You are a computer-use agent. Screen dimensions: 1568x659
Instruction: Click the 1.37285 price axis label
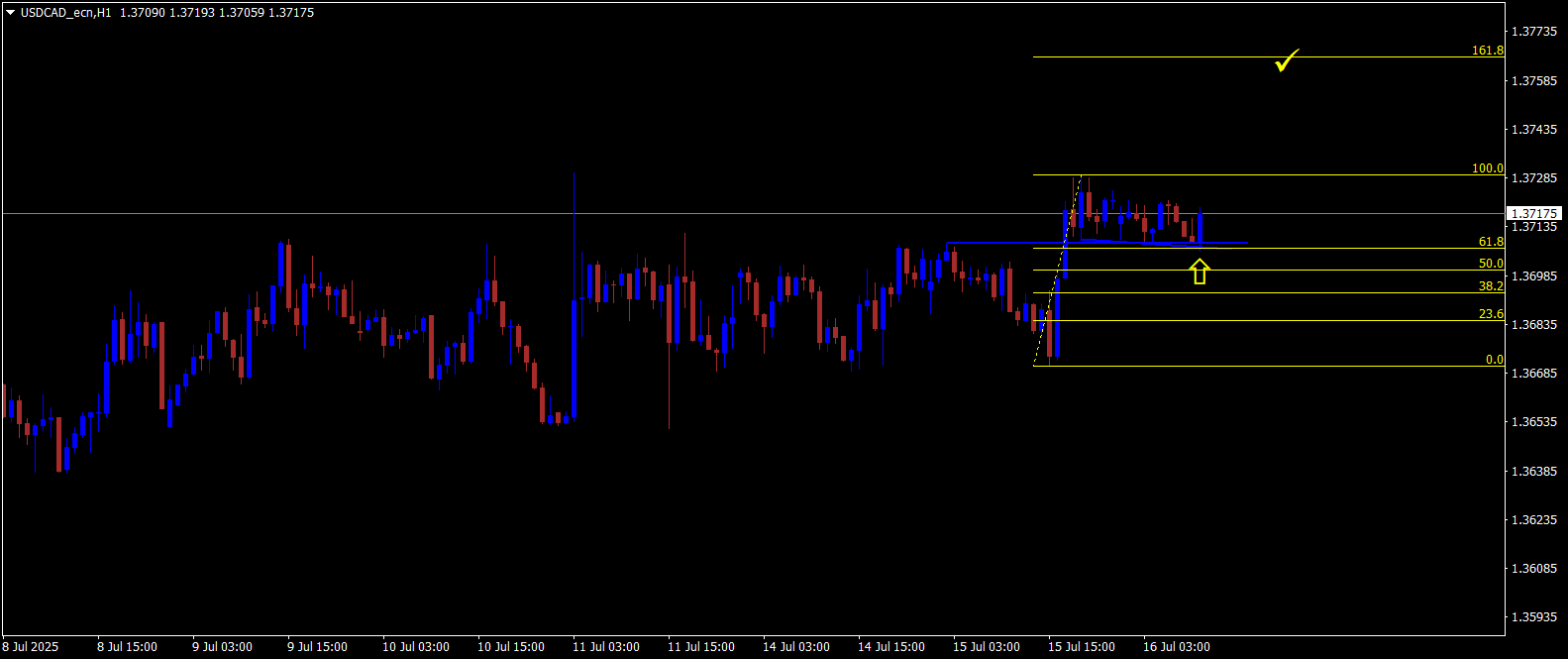pos(1533,178)
